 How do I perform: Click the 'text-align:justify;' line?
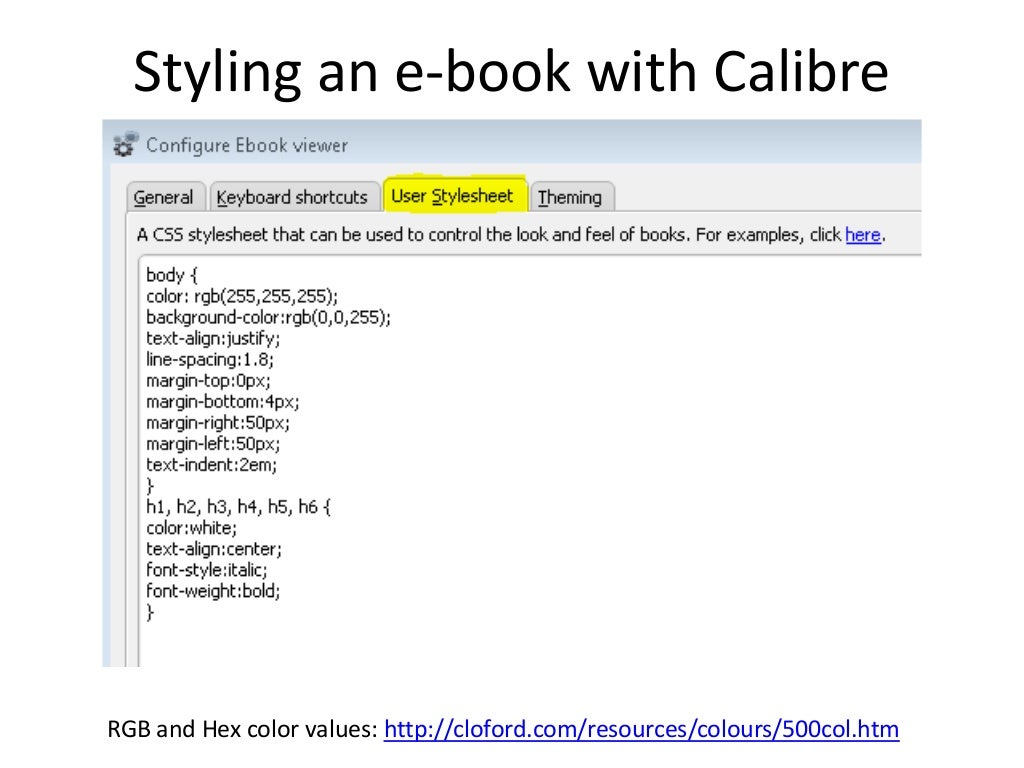pos(213,338)
